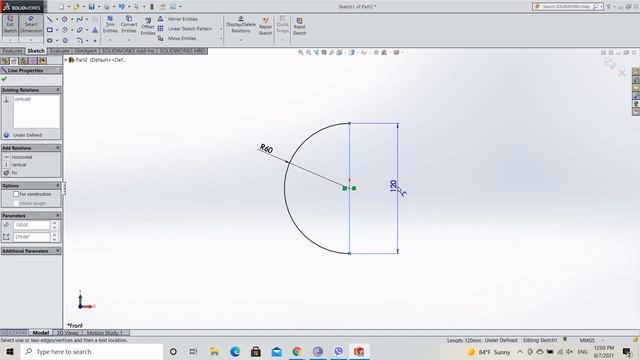Collapse the Parameters section
Image resolution: width=640 pixels, height=360 pixels.
pos(58,216)
